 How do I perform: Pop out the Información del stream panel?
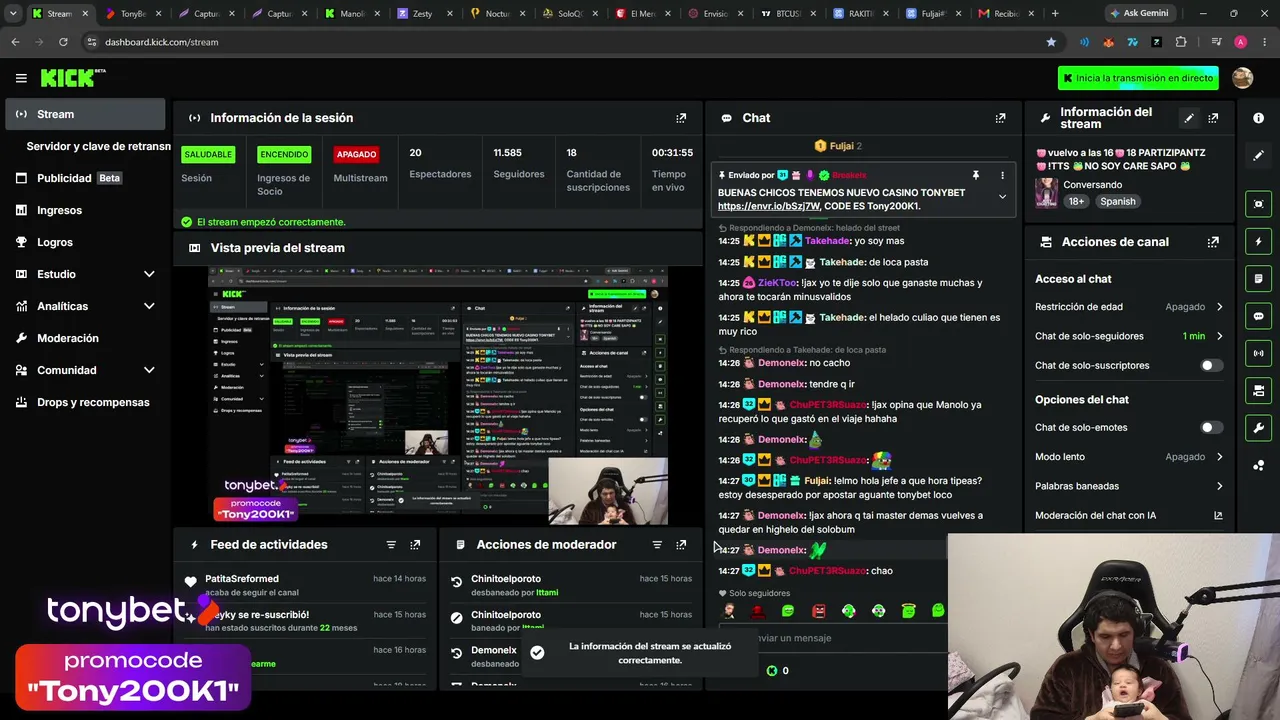click(1213, 118)
